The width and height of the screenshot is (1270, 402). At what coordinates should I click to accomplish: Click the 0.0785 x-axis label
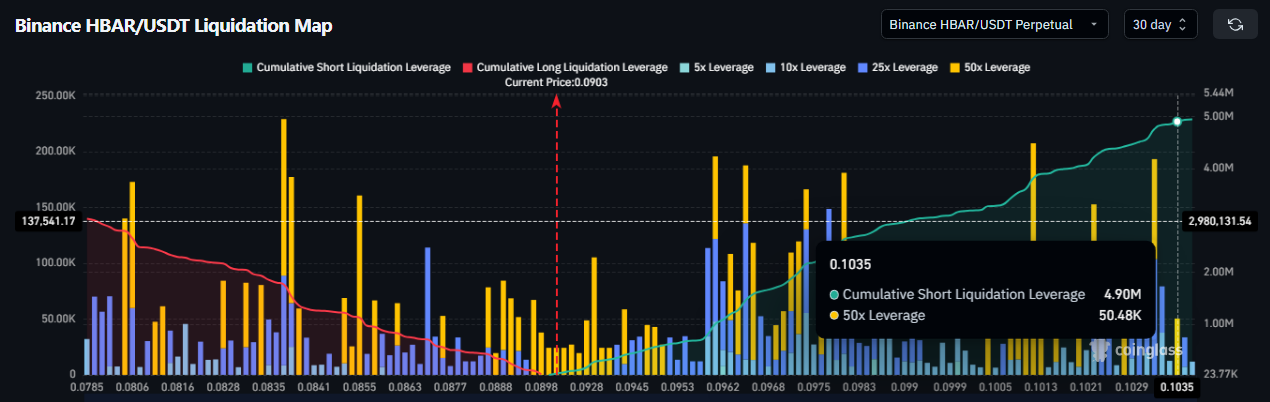(x=87, y=385)
